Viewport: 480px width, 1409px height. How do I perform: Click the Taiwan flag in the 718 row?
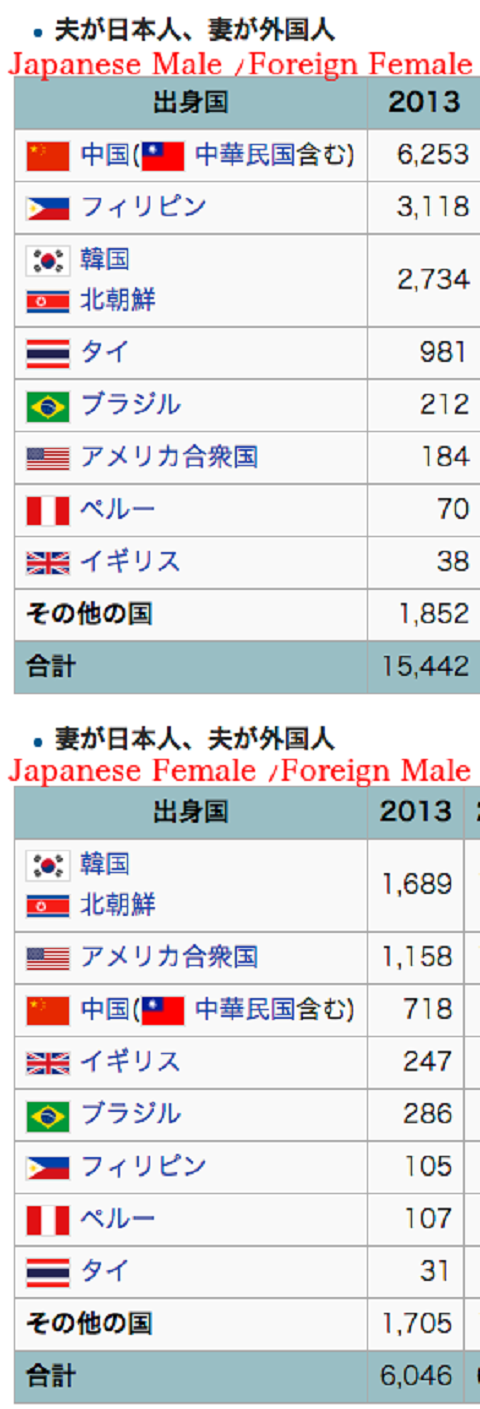163,1010
